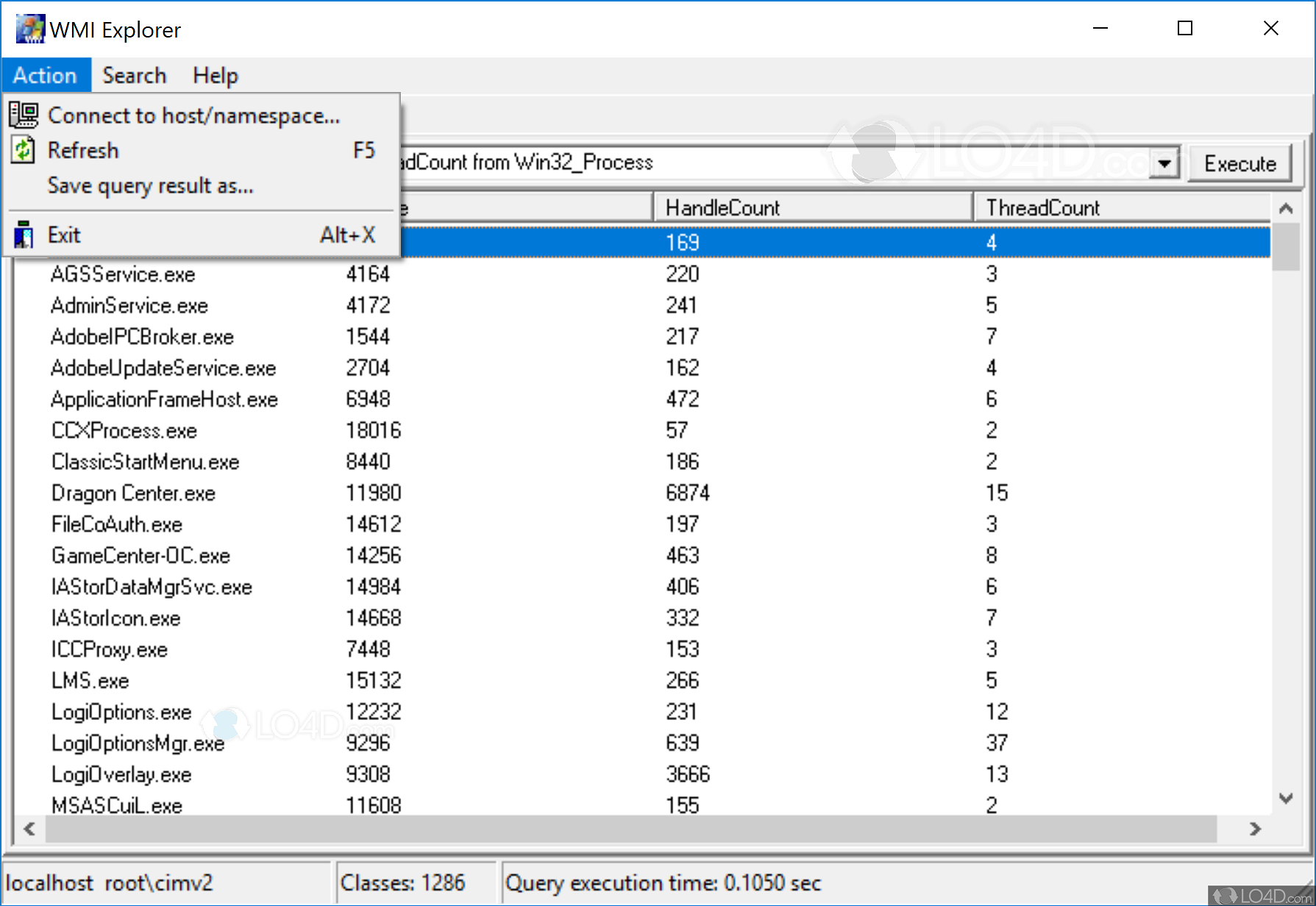Screen dimensions: 1316x906
Task: Choose Save query result as...
Action: pyautogui.click(x=202, y=185)
